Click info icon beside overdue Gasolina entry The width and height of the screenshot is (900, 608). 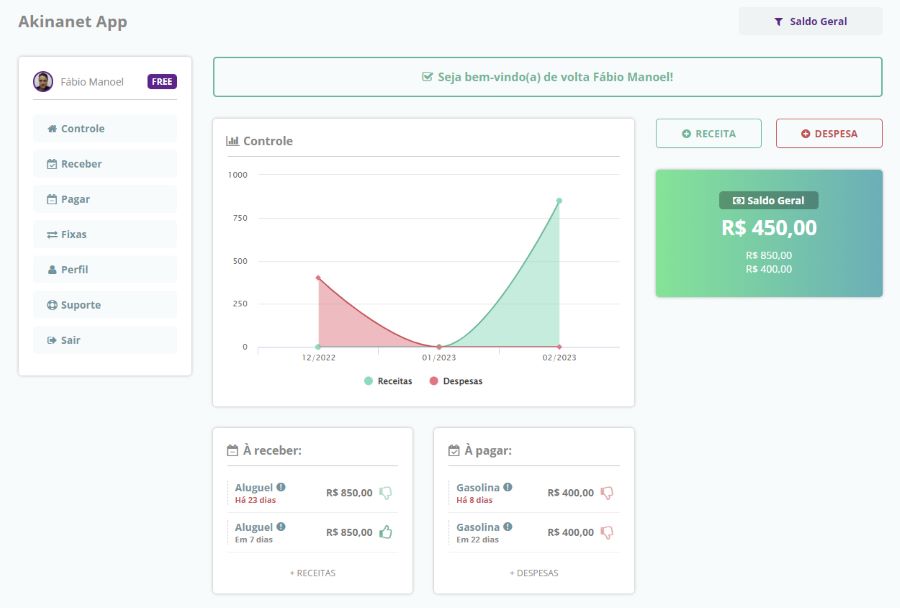coord(508,487)
